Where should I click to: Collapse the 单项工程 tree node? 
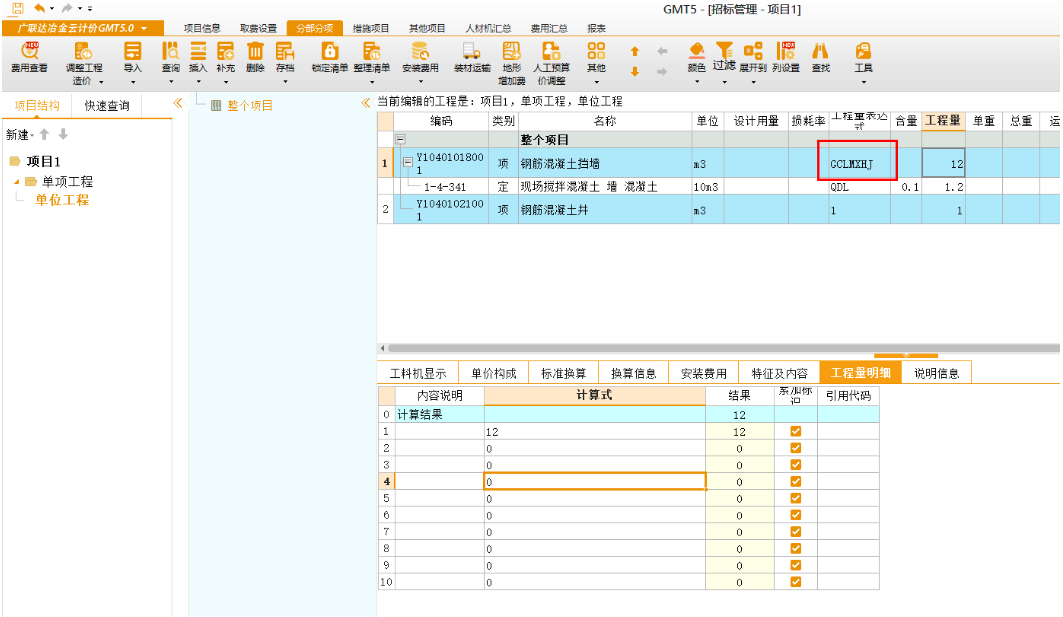[x=17, y=182]
